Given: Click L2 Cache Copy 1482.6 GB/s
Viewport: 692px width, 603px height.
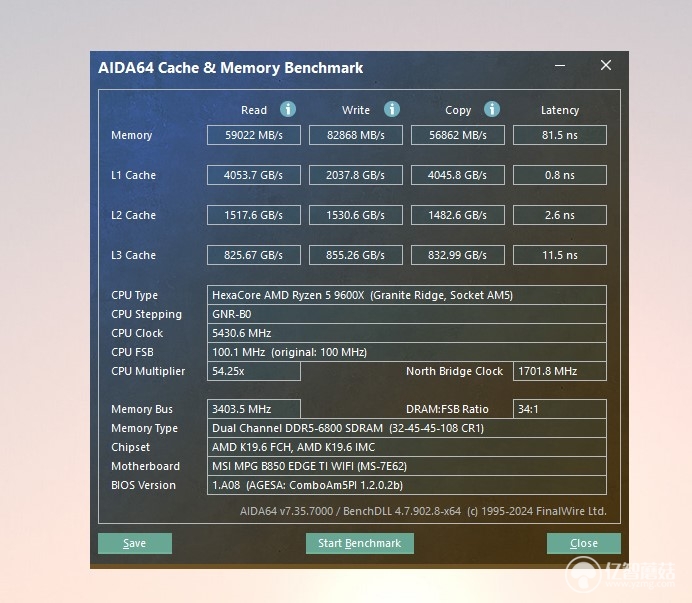Looking at the screenshot, I should click(458, 215).
